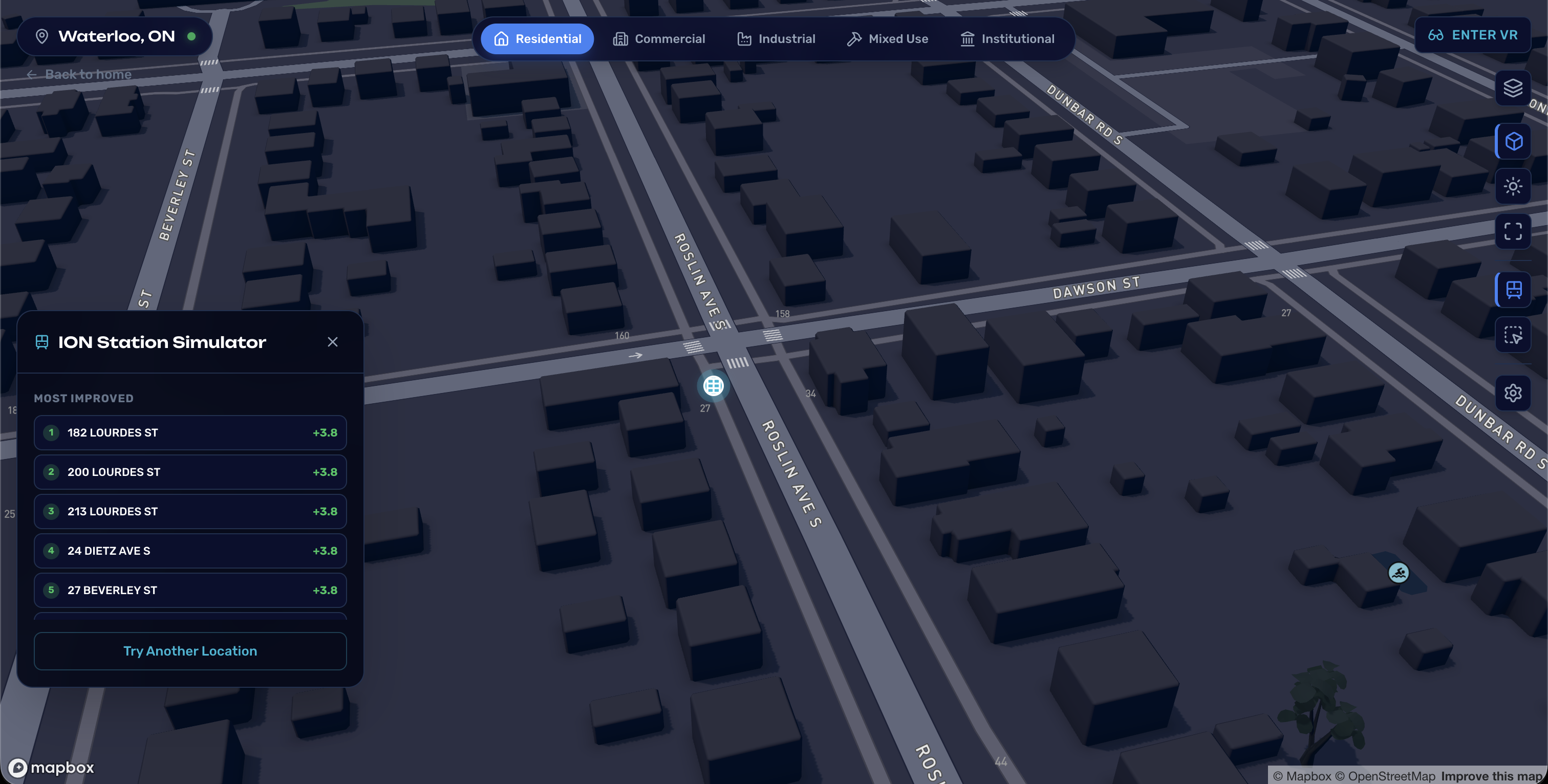Click Try Another Location button
The width and height of the screenshot is (1548, 784).
190,650
